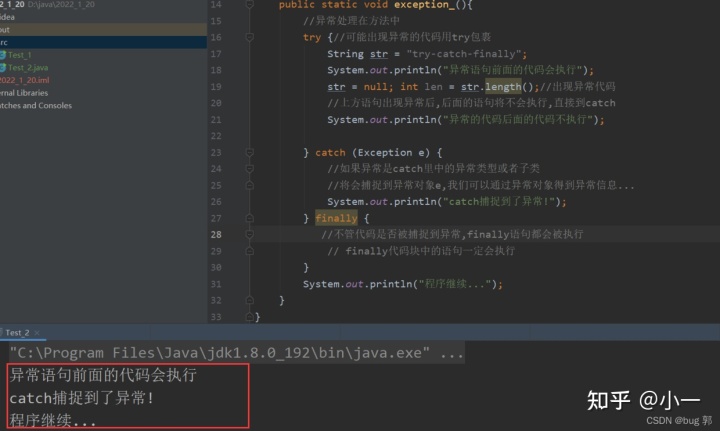
Task: Click the catch keyword on line 23
Action: (x=330, y=152)
